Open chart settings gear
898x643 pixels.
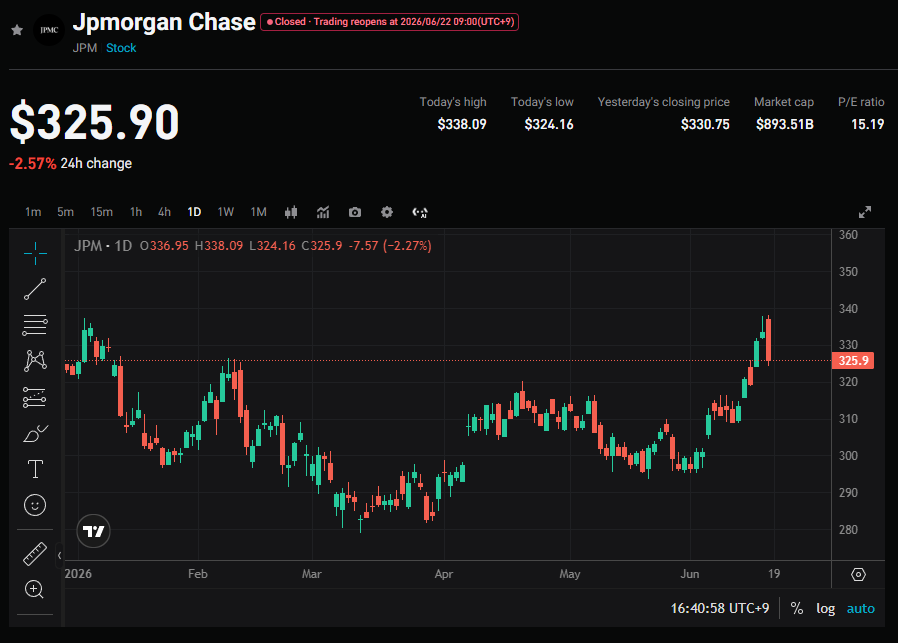click(387, 212)
